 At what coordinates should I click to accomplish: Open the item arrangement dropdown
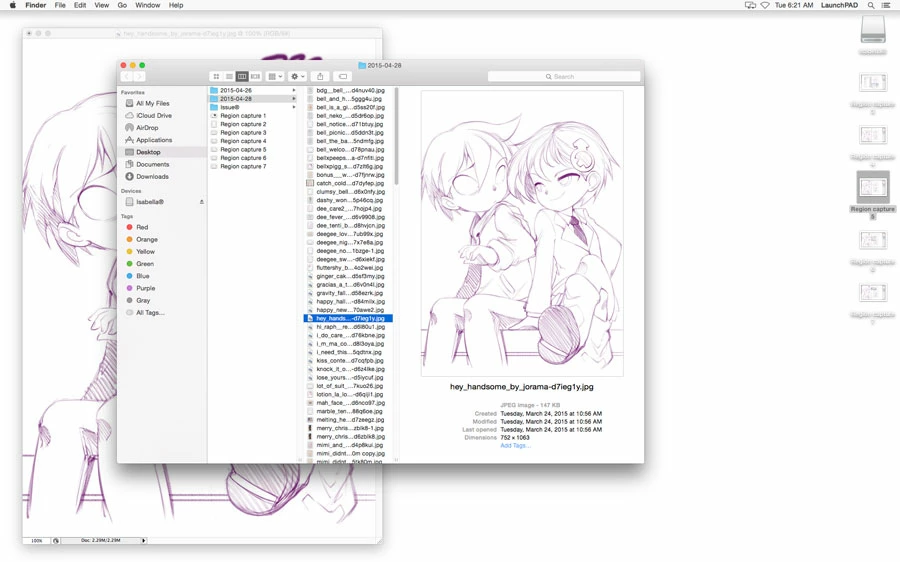[x=276, y=76]
